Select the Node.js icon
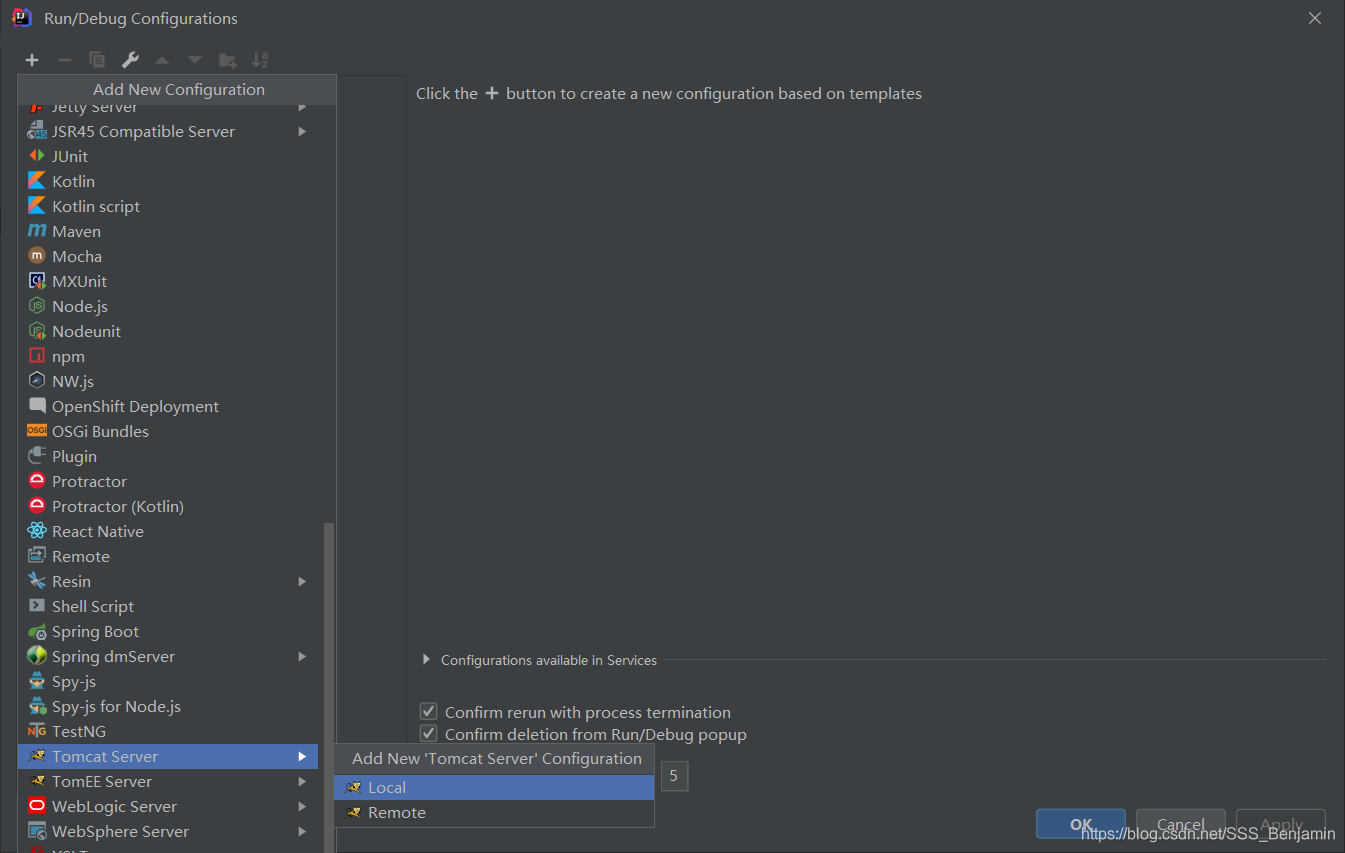This screenshot has height=853, width=1345. pos(37,306)
